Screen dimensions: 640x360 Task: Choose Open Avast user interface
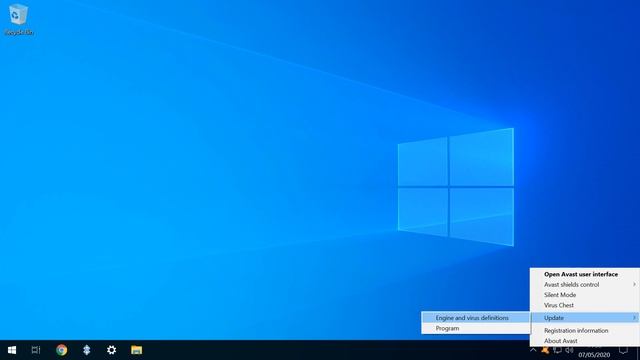point(585,274)
